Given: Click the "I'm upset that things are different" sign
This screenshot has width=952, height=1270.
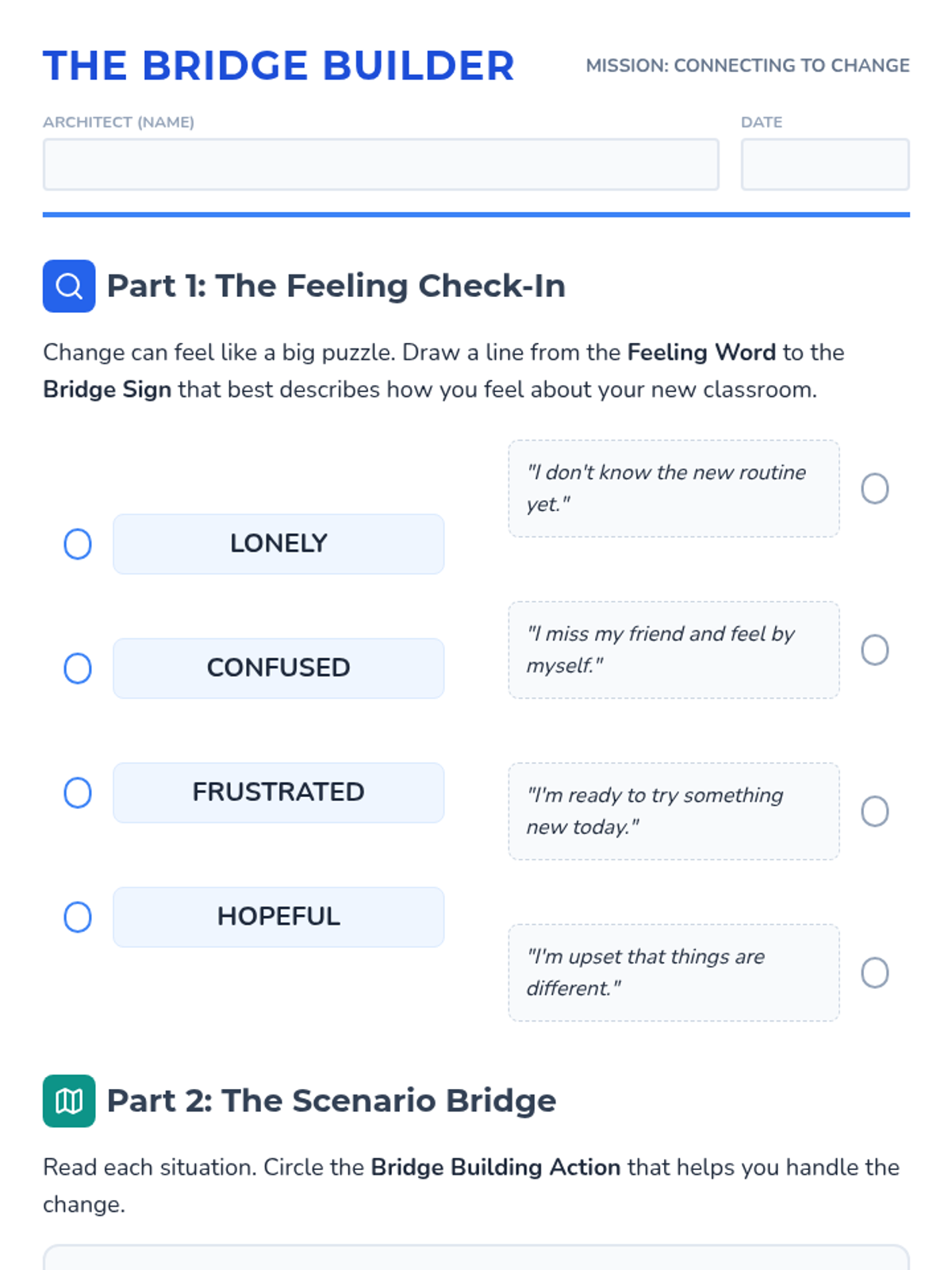Looking at the screenshot, I should point(674,973).
